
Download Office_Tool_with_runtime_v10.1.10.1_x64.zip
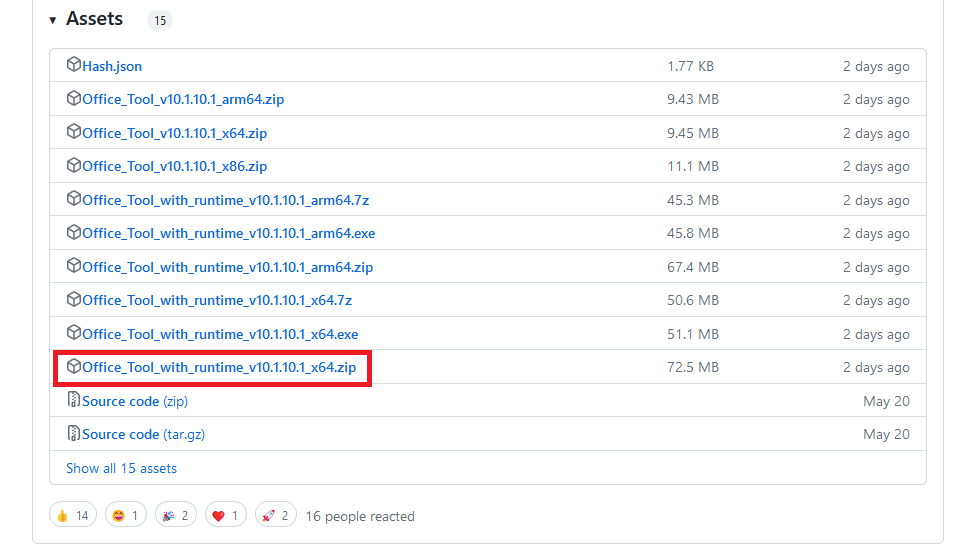[x=219, y=367]
